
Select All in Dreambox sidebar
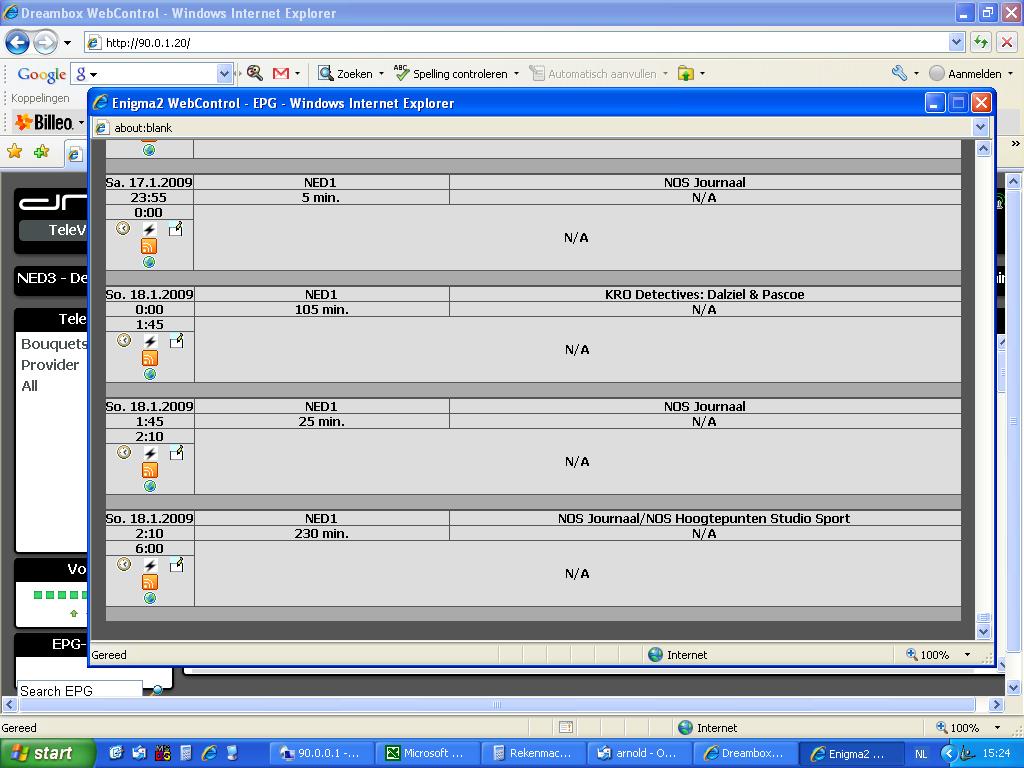(29, 386)
